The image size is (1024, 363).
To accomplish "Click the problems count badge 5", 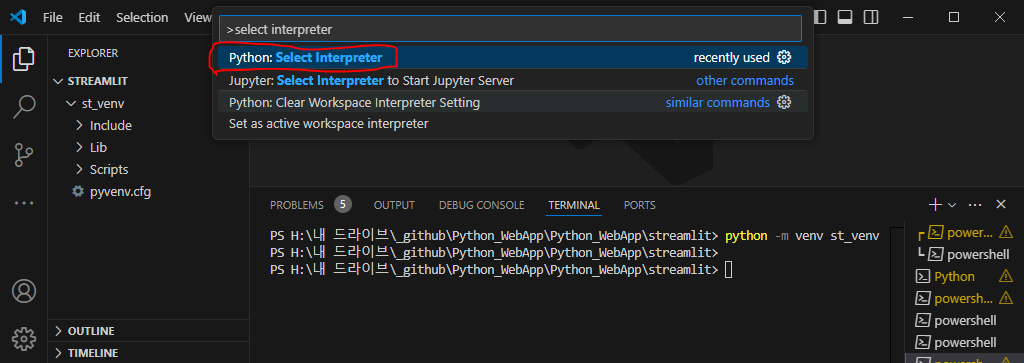I will [343, 205].
